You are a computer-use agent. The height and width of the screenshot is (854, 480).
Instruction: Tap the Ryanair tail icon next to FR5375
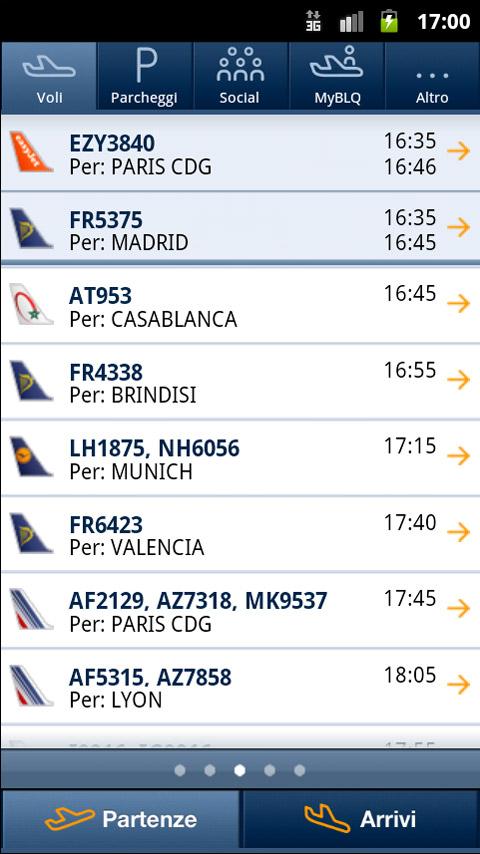(x=32, y=229)
